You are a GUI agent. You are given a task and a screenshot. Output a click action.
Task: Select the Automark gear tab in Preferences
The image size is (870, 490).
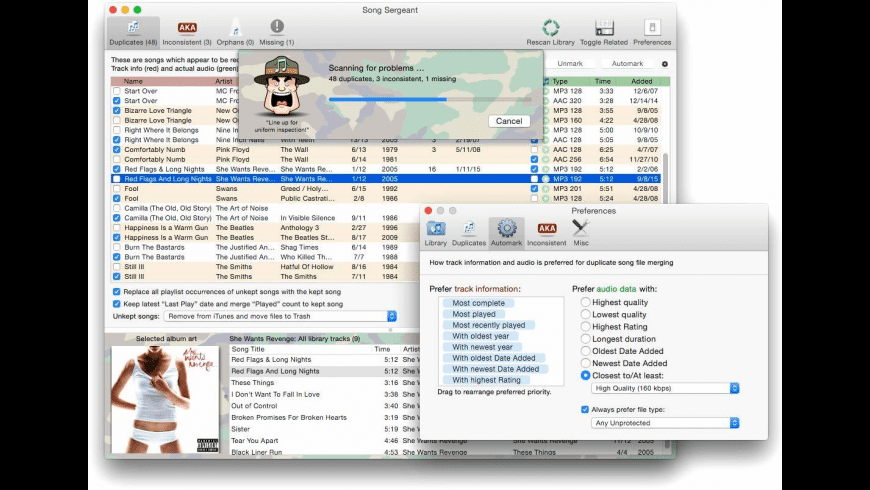click(506, 233)
